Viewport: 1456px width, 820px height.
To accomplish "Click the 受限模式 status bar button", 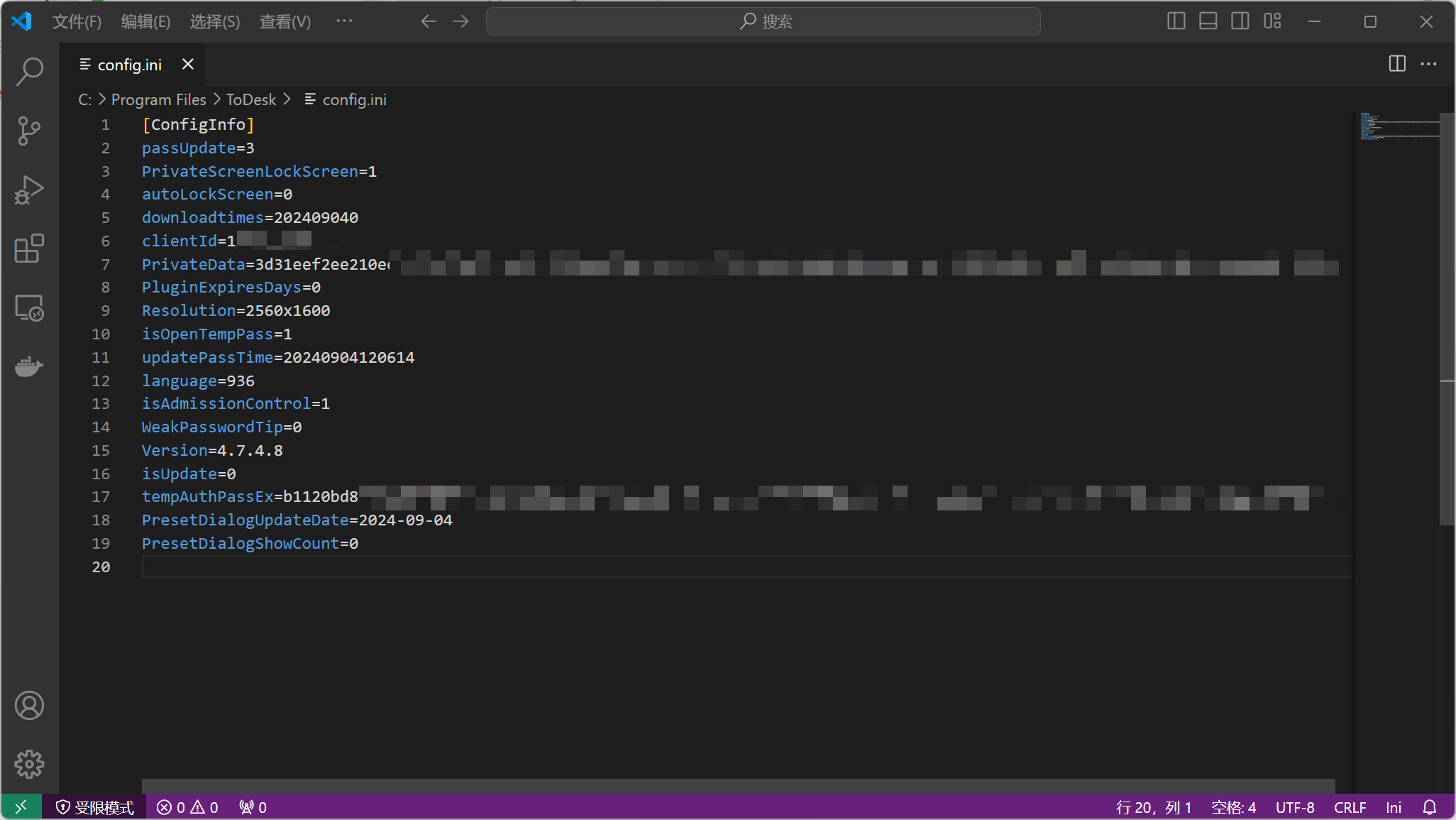I will (95, 807).
